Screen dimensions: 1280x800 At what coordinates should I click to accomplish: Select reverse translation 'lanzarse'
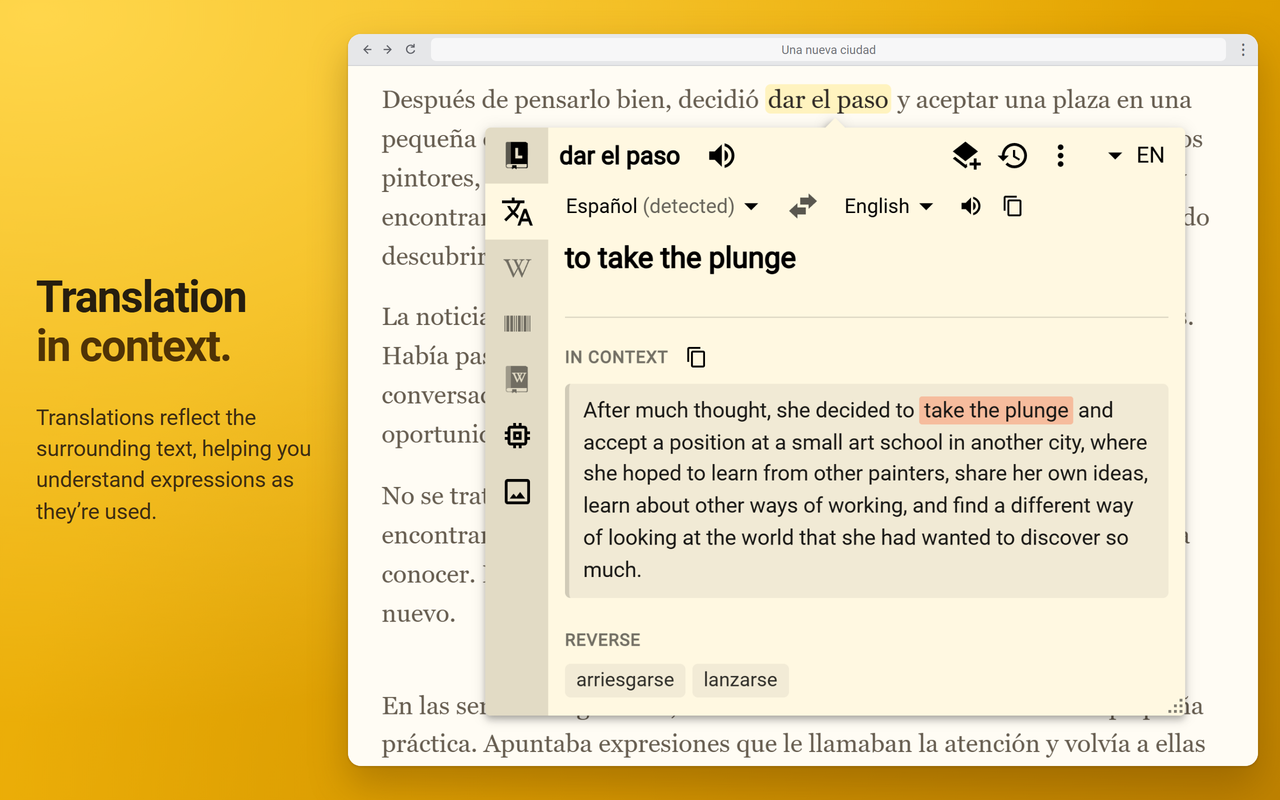740,680
